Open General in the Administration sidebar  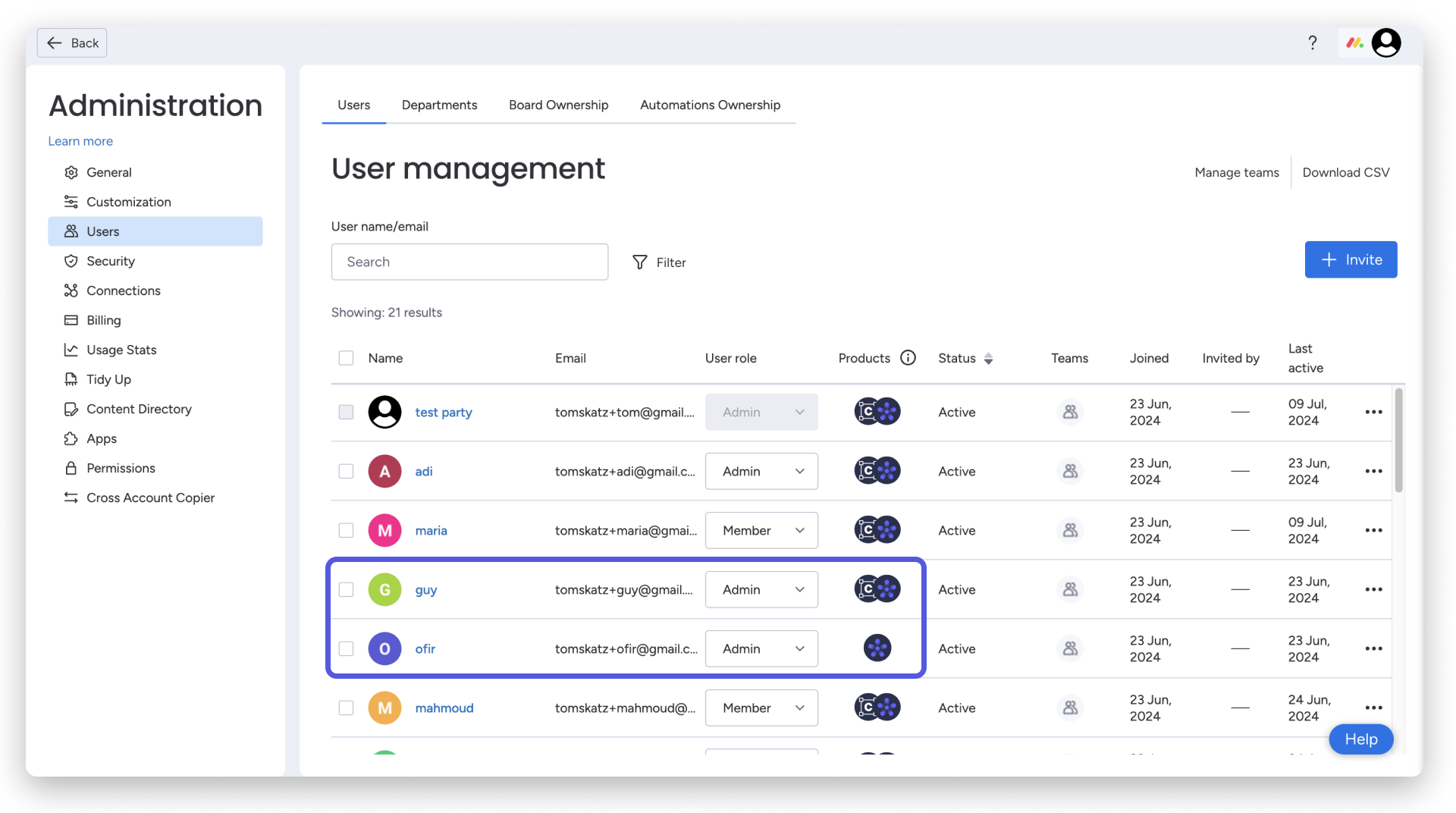tap(155, 172)
